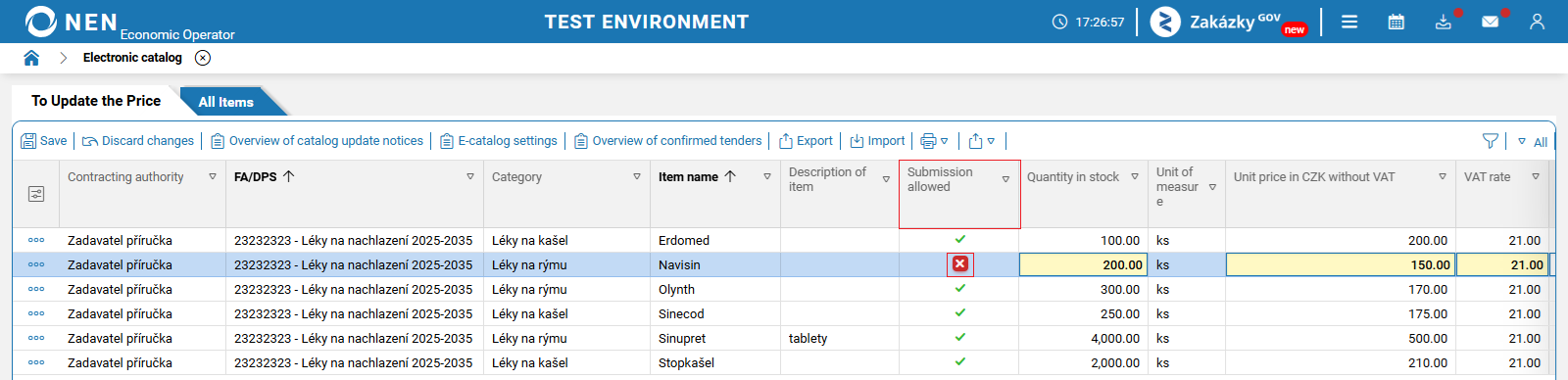The height and width of the screenshot is (380, 1568).
Task: Sort by FA/DPS column header
Action: (265, 176)
